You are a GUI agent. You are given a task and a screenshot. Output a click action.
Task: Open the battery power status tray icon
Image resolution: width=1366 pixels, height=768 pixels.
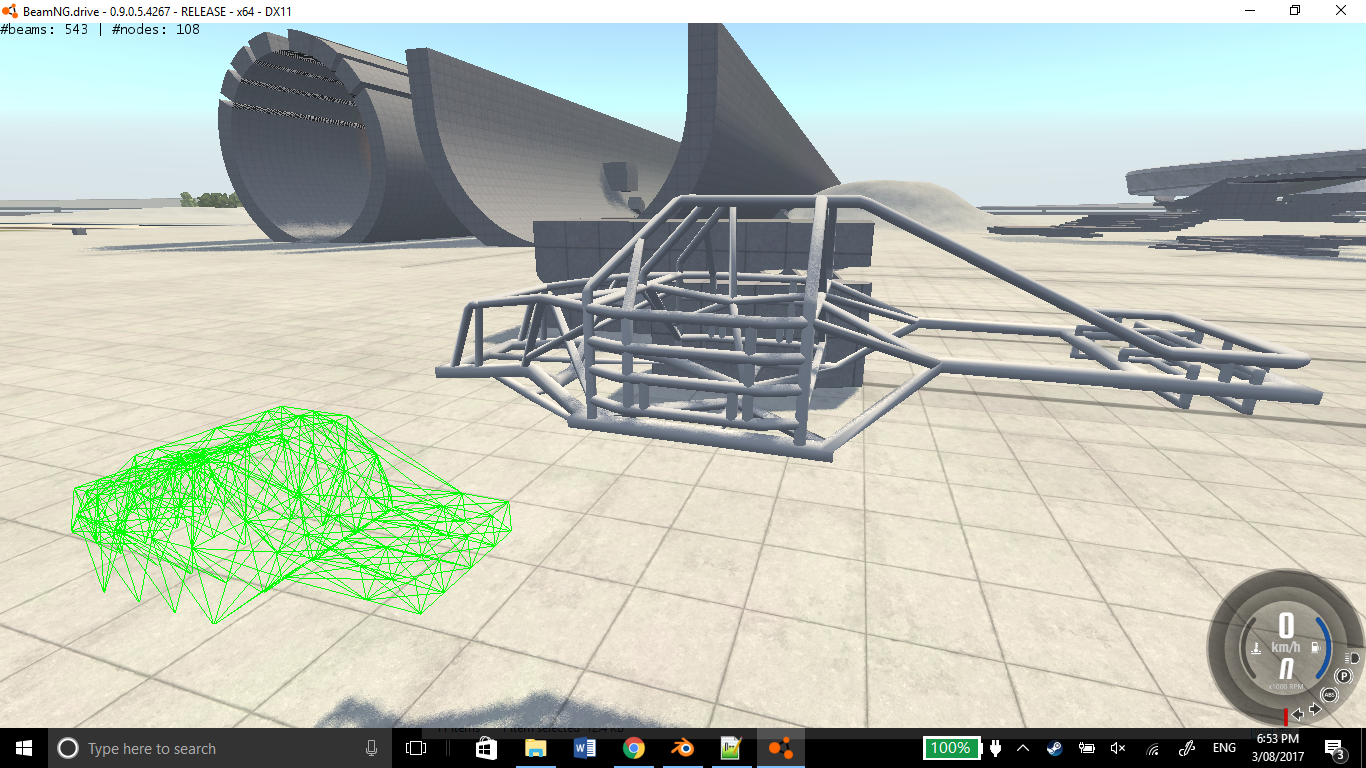click(1087, 748)
